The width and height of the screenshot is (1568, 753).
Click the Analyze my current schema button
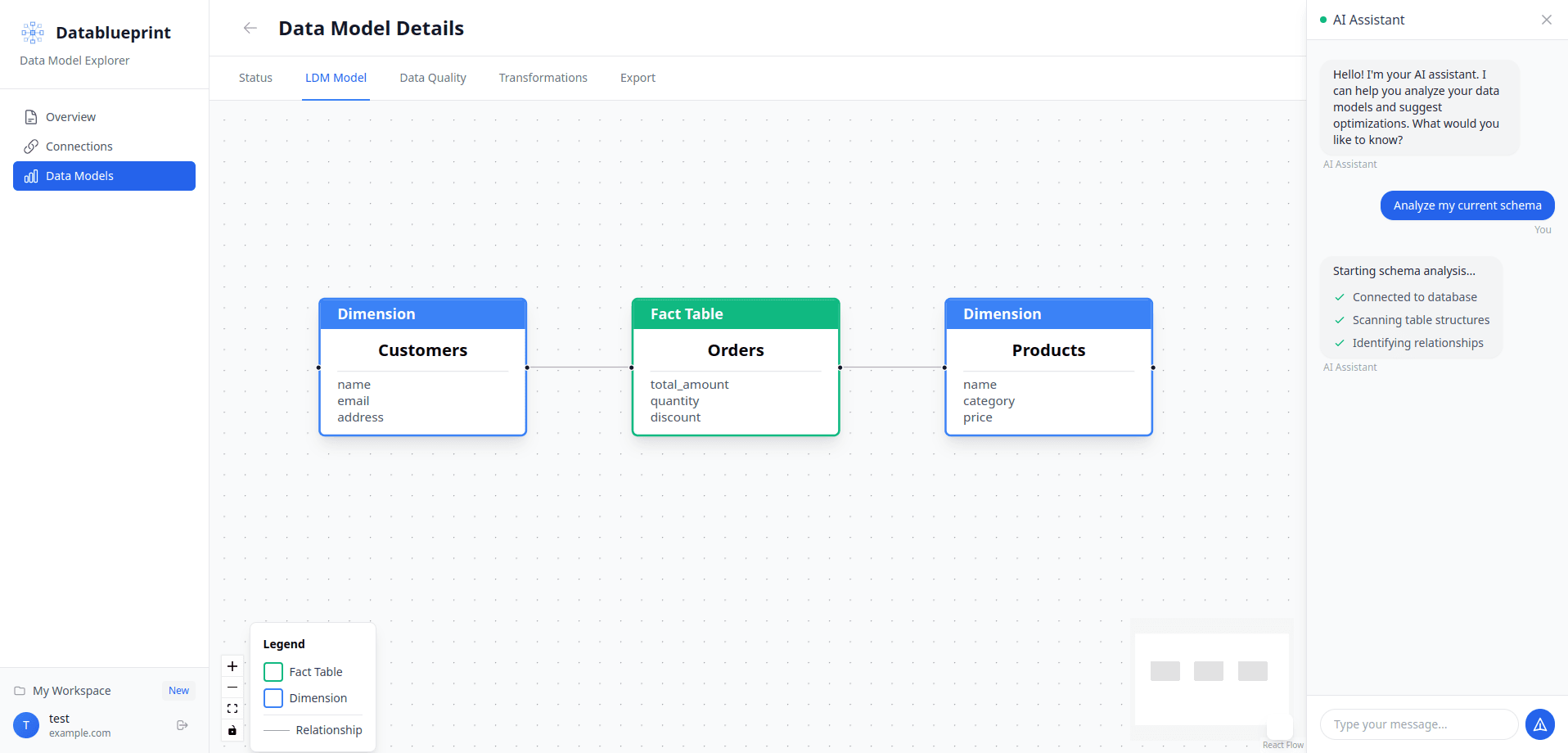pos(1467,205)
